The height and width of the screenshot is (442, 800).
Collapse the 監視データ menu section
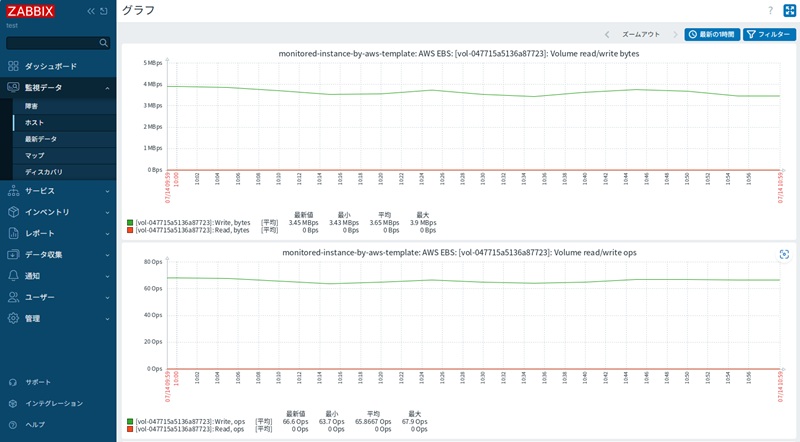pyautogui.click(x=58, y=88)
